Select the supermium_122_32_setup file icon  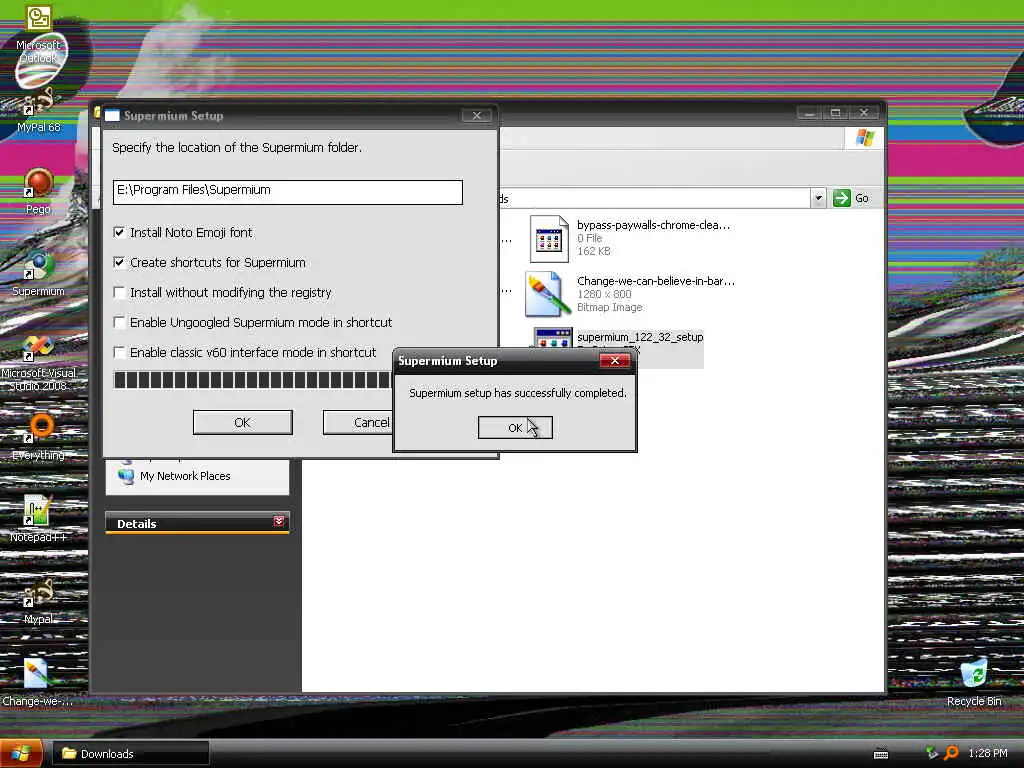tap(552, 337)
